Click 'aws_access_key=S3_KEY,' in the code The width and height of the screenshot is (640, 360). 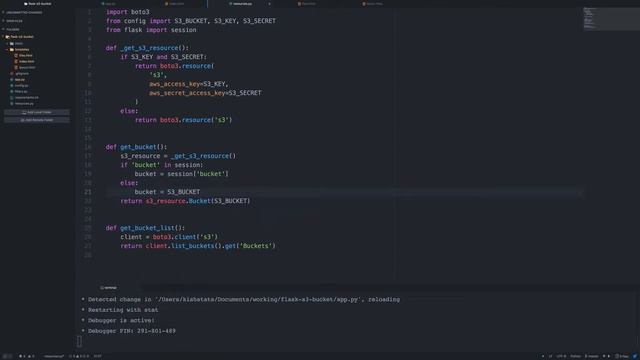(x=189, y=84)
